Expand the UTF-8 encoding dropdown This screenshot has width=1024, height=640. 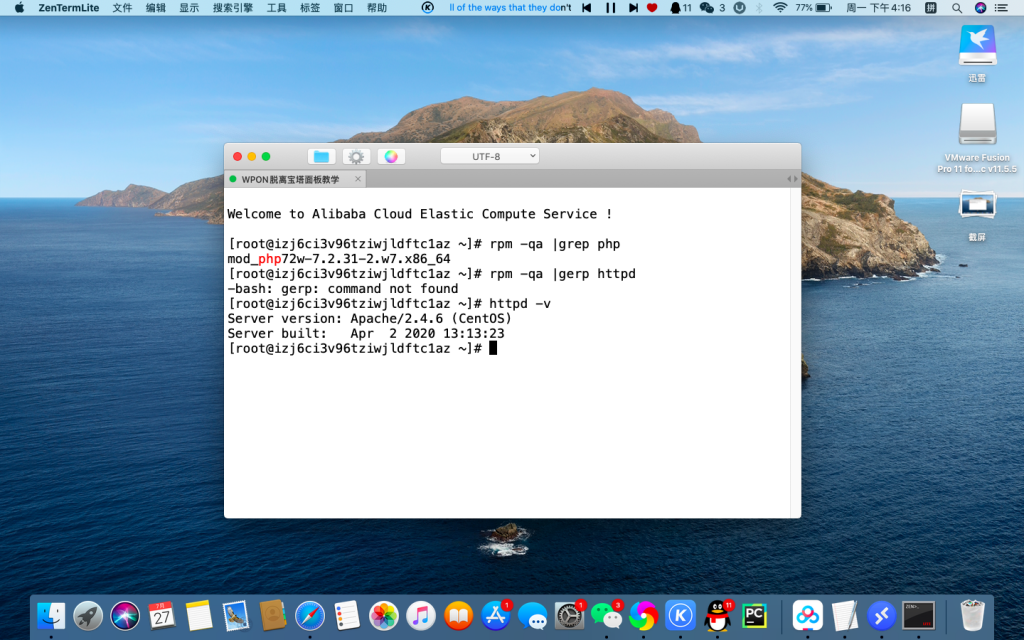[x=490, y=156]
